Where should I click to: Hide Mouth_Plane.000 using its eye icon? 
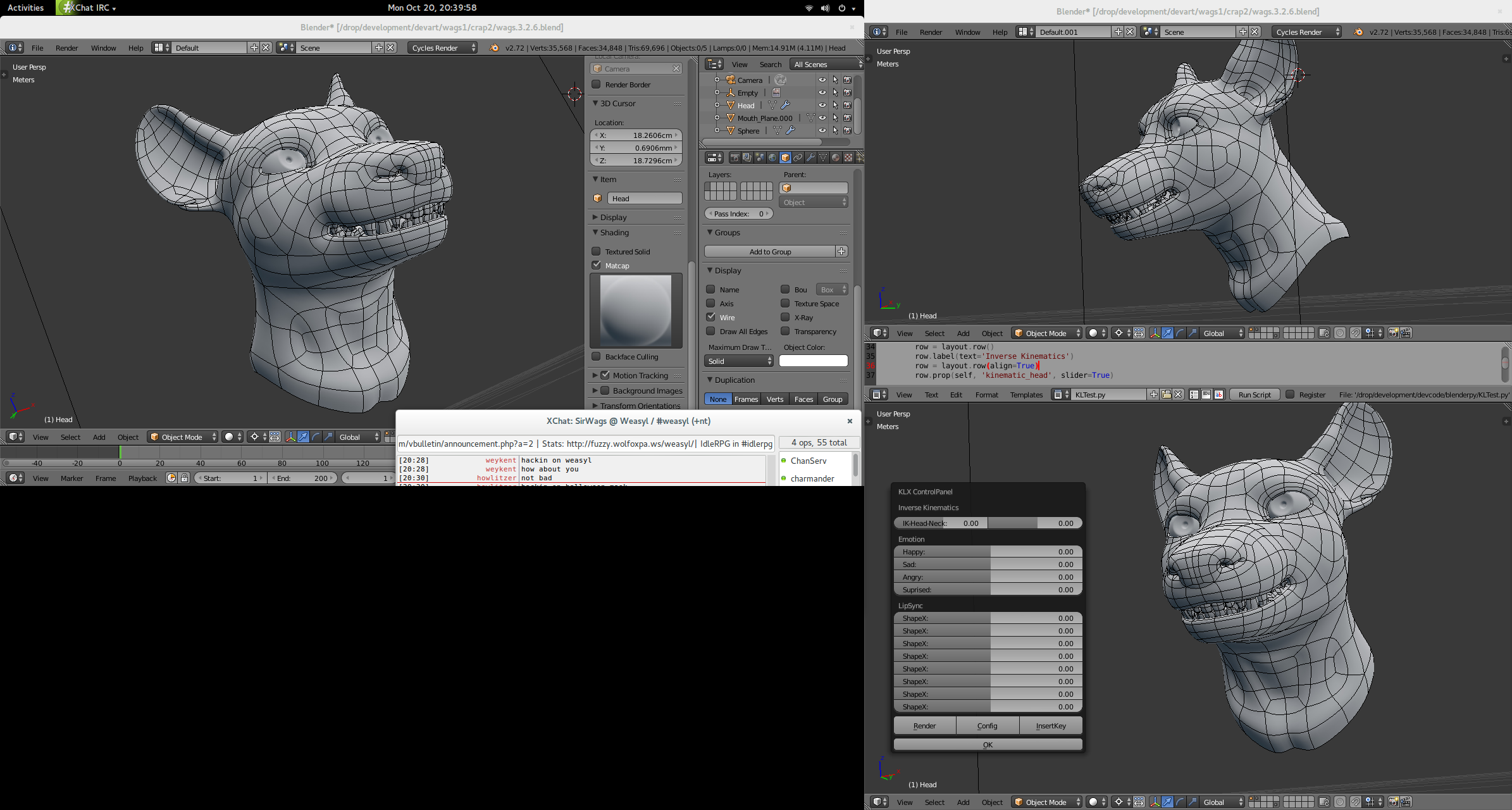click(822, 118)
